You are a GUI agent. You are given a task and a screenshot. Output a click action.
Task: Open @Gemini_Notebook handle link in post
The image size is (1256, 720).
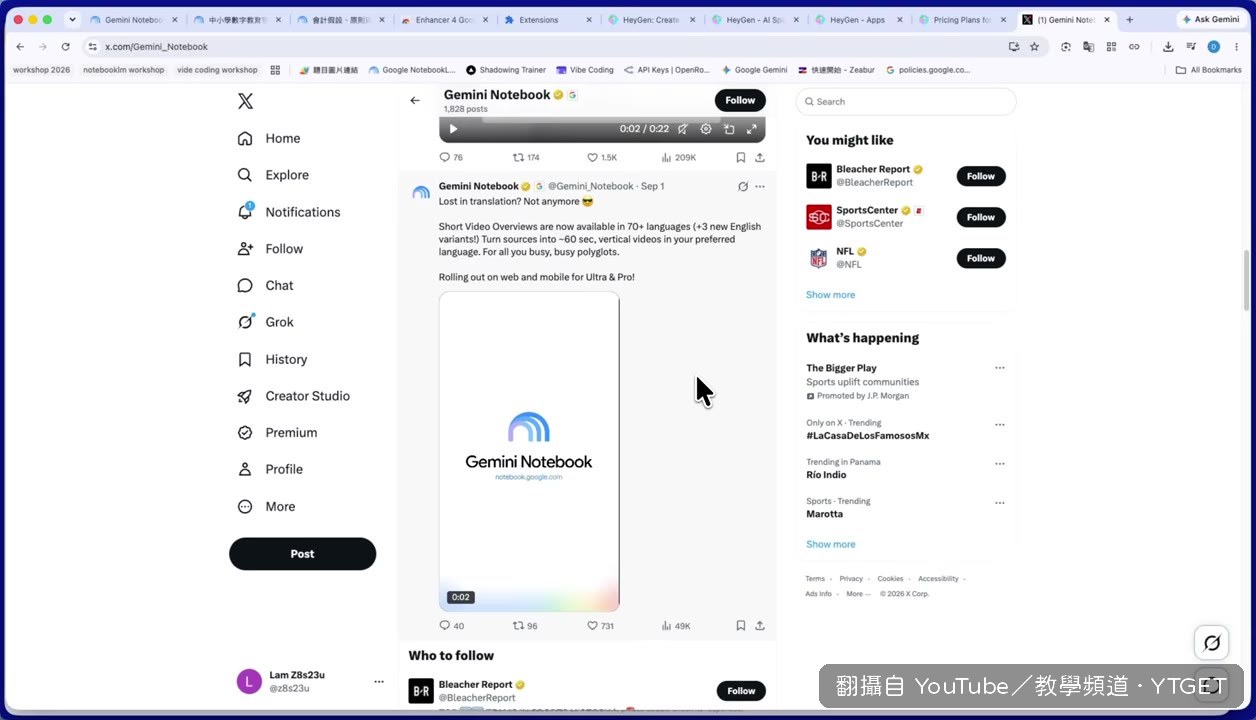[591, 186]
